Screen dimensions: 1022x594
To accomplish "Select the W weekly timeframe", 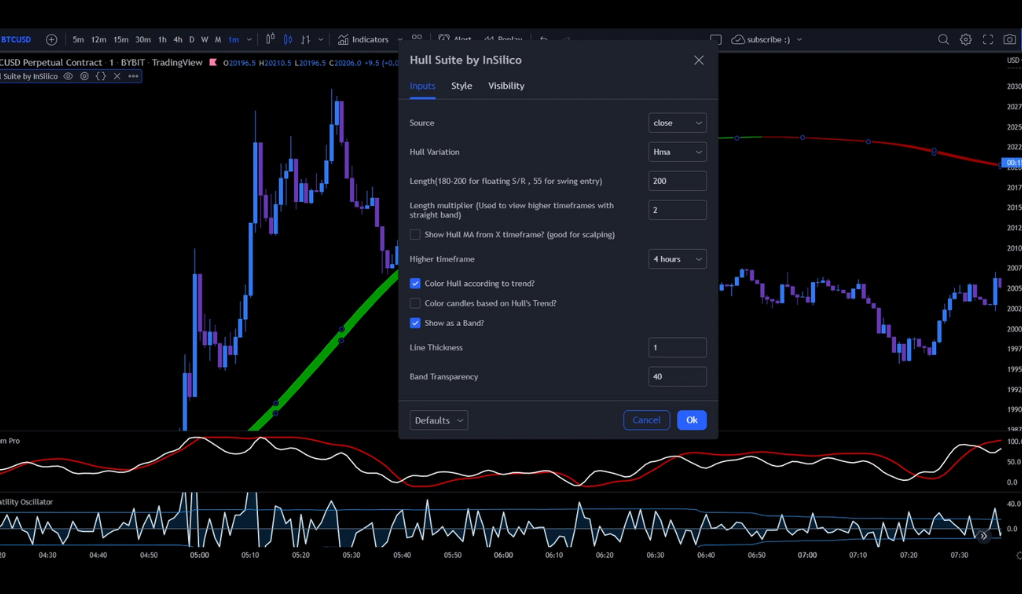I will click(205, 40).
